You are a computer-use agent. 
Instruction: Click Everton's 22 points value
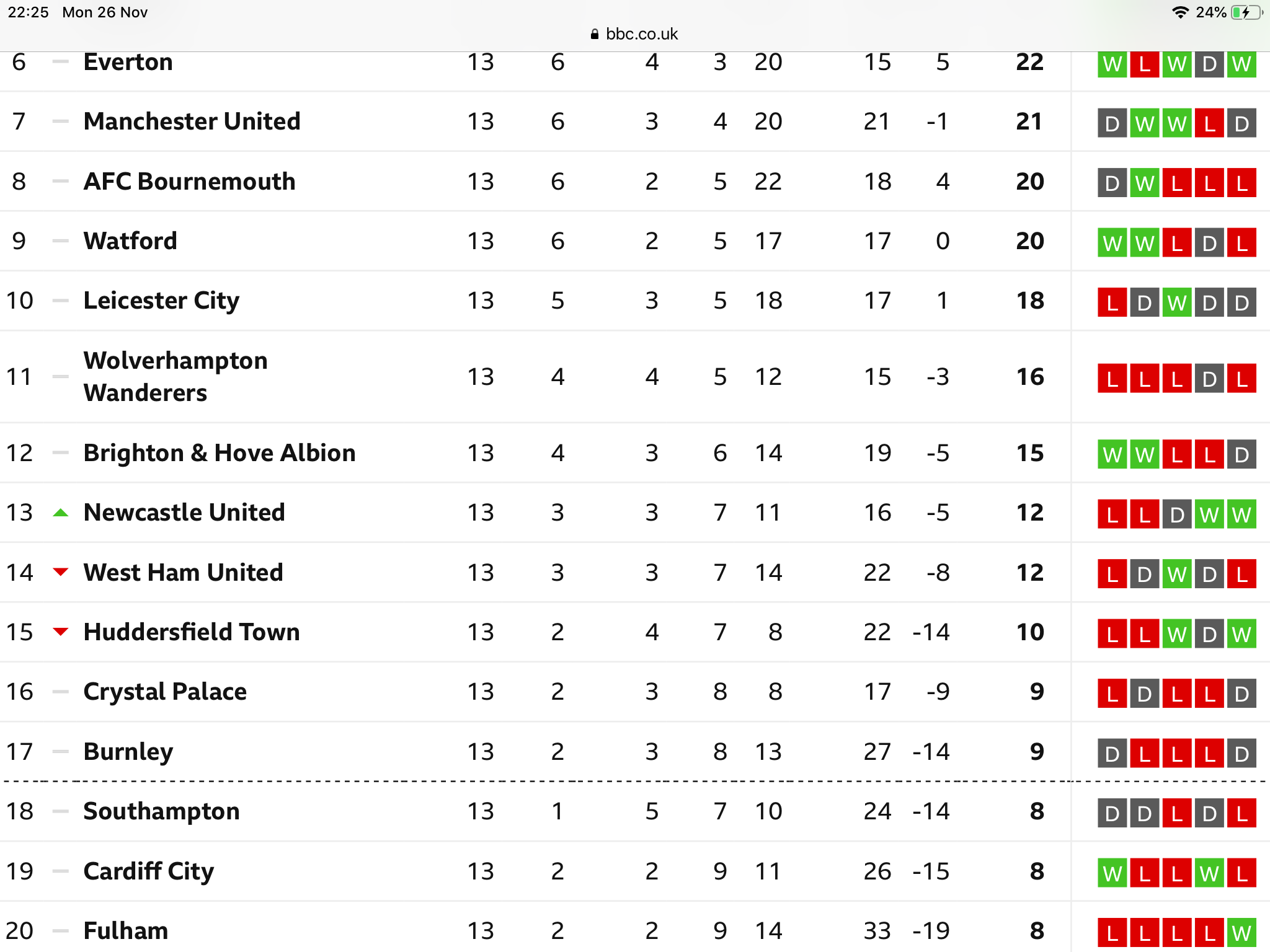pos(1030,62)
